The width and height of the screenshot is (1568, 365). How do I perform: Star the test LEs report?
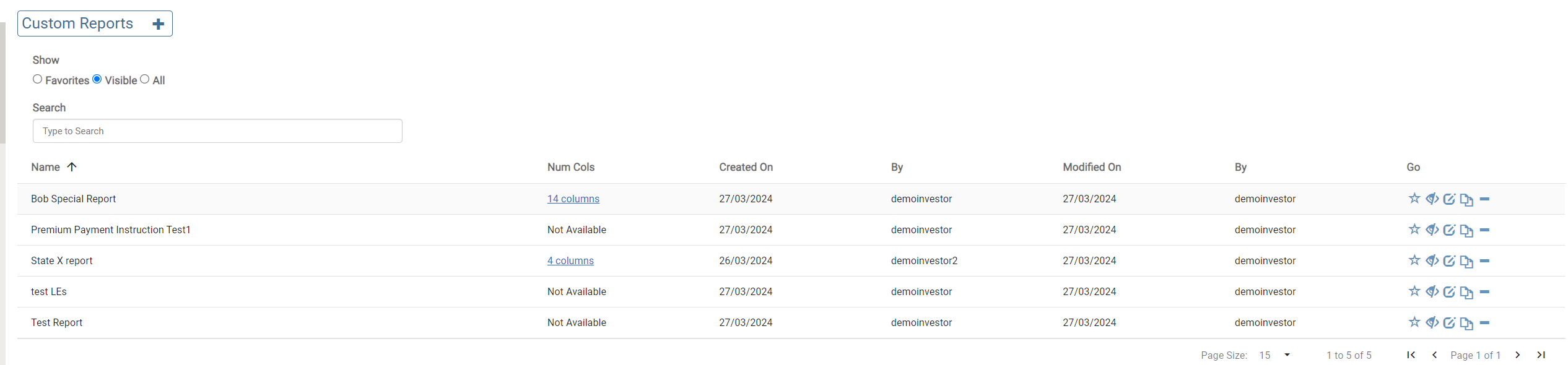[1414, 291]
